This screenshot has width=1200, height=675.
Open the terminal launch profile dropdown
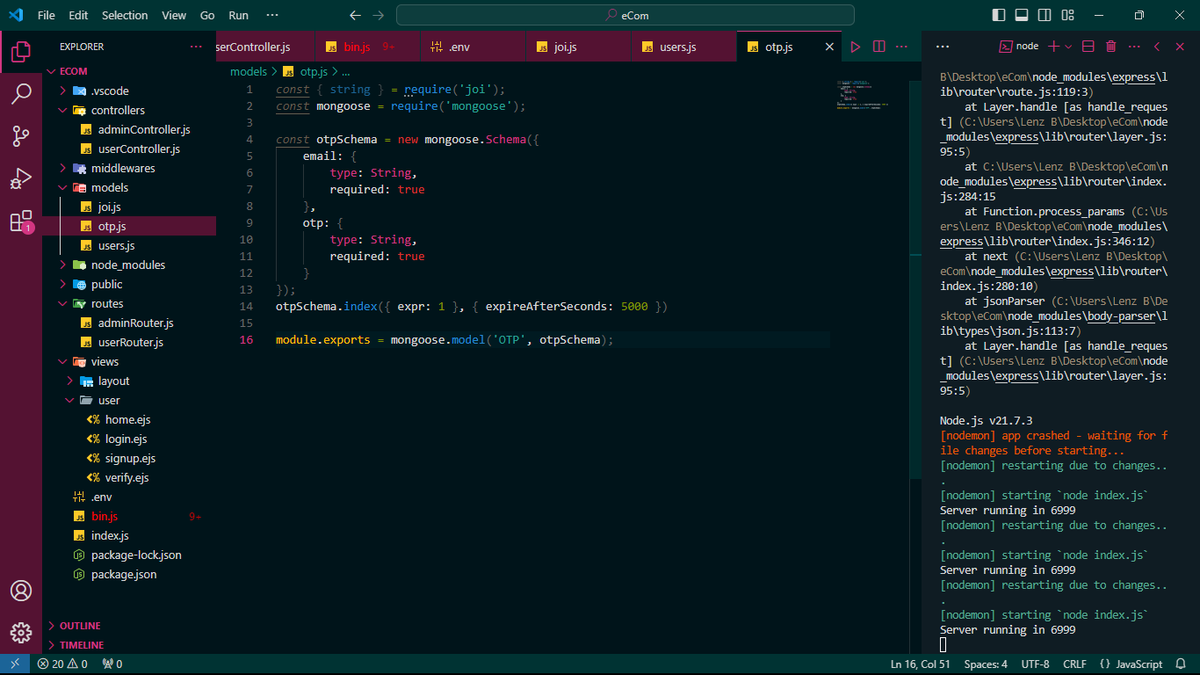1067,47
